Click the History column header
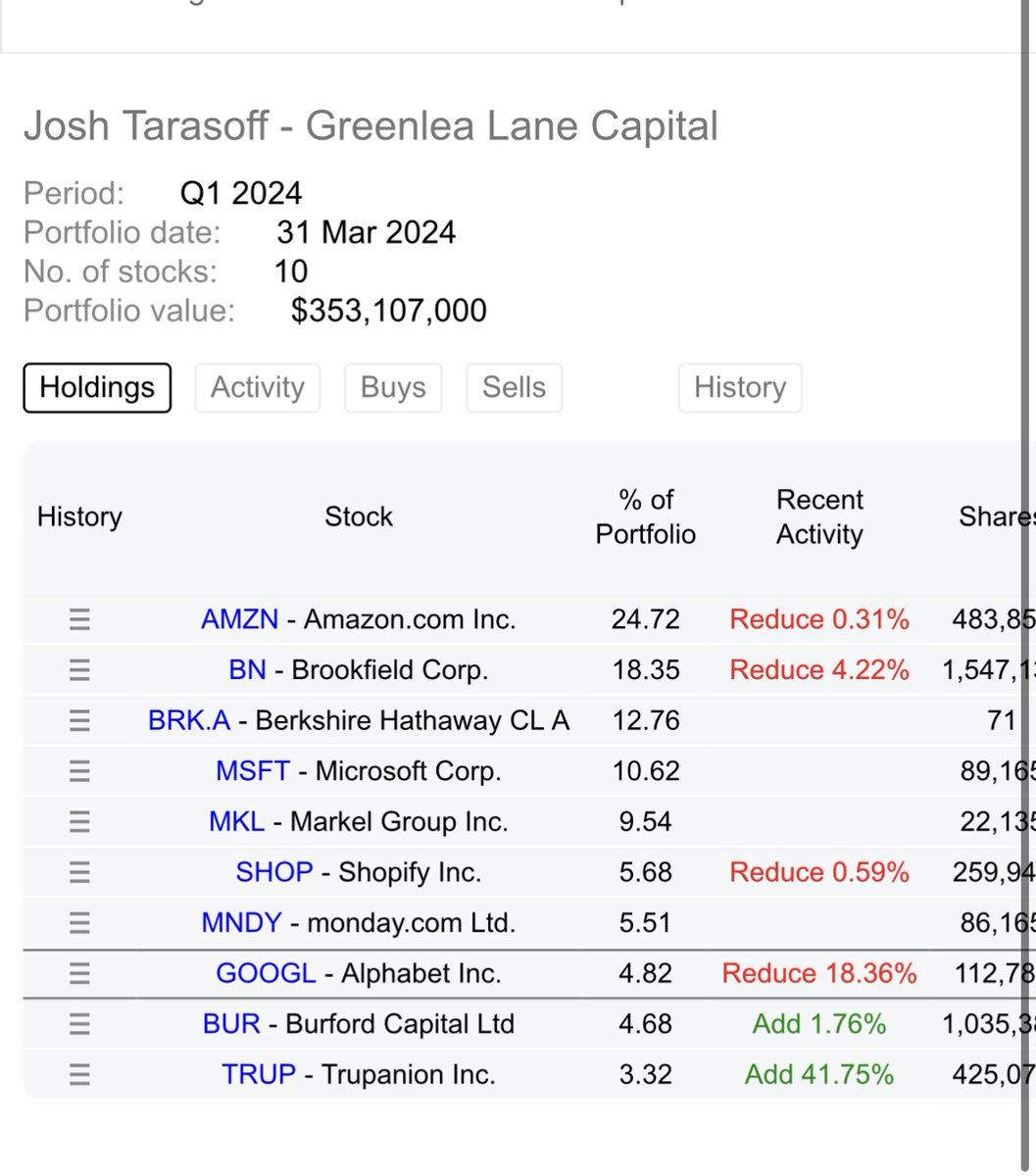 [x=79, y=516]
